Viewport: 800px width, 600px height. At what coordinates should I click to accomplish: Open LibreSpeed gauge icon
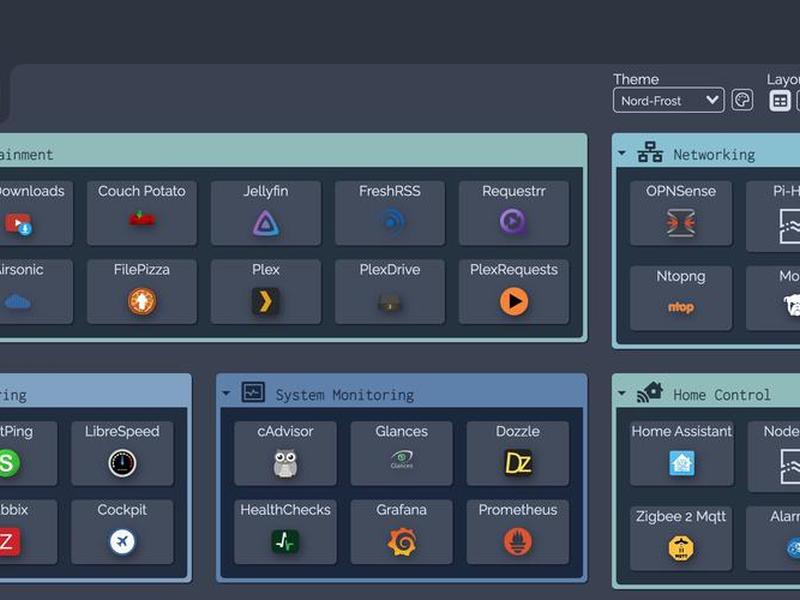pos(122,463)
